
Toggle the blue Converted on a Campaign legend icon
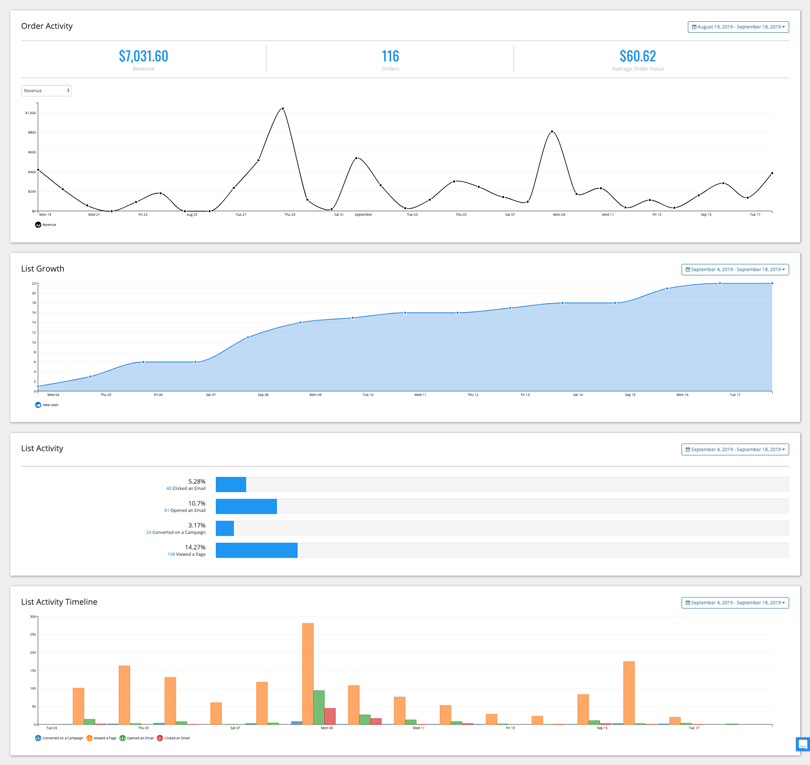(x=38, y=738)
